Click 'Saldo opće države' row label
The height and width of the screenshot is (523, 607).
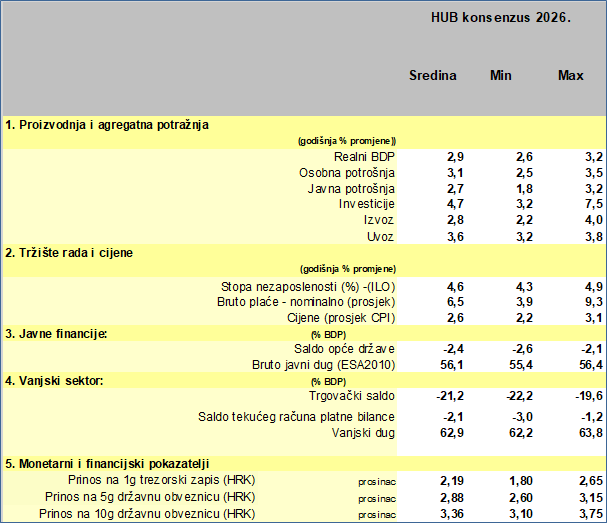[x=344, y=349]
